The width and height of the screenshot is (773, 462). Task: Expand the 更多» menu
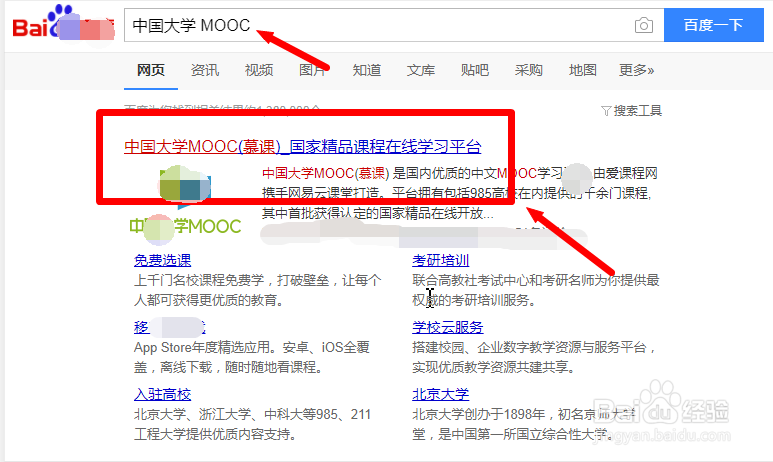pos(636,70)
